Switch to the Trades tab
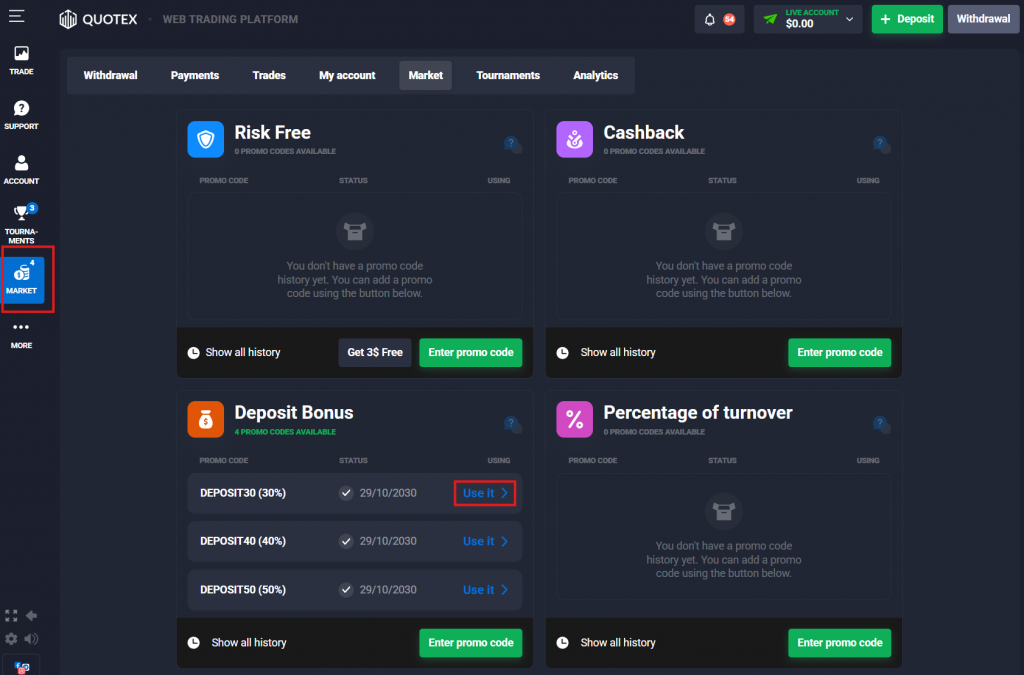Viewport: 1024px width, 675px height. (x=269, y=76)
